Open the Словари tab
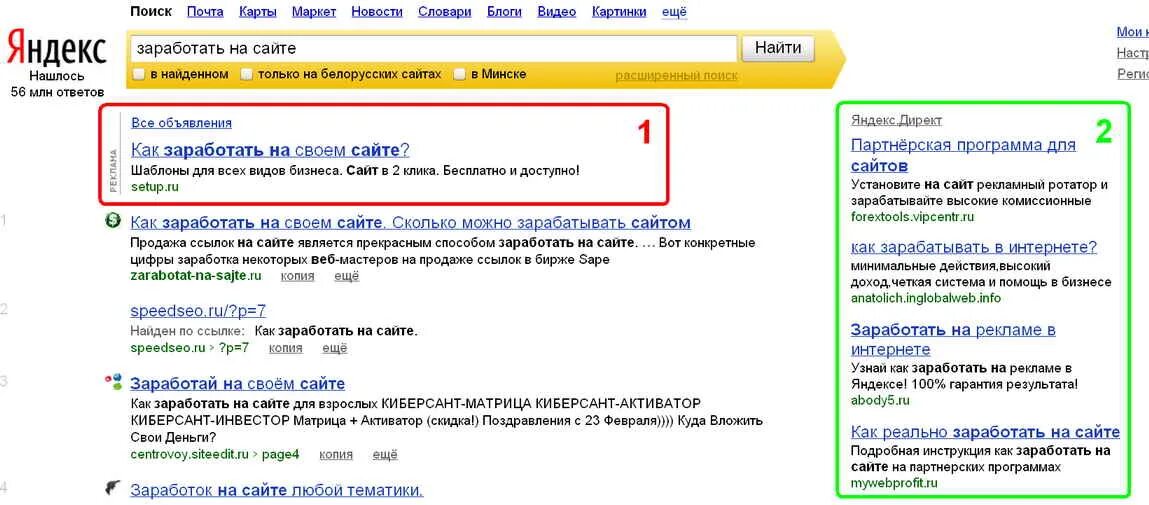This screenshot has width=1149, height=505. pos(443,12)
